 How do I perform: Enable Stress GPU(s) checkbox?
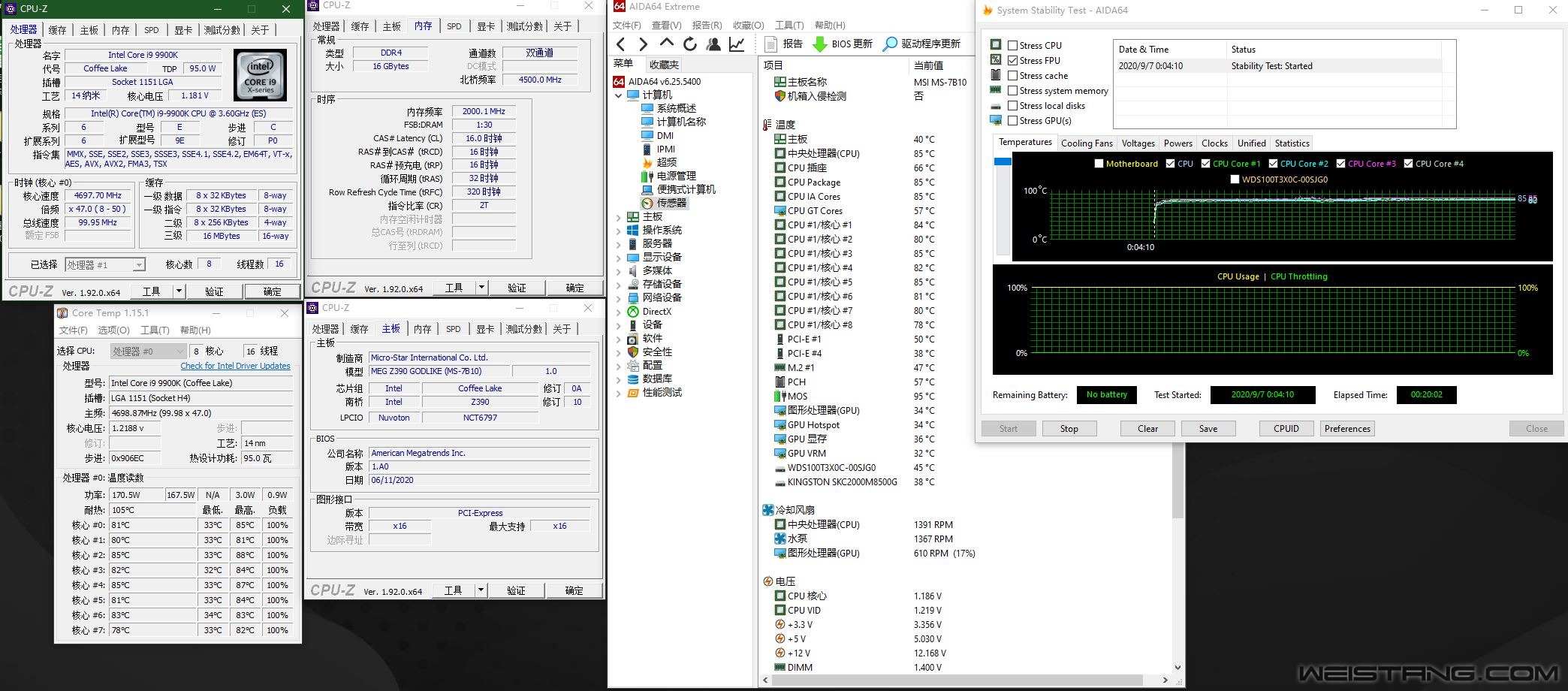pyautogui.click(x=1012, y=120)
